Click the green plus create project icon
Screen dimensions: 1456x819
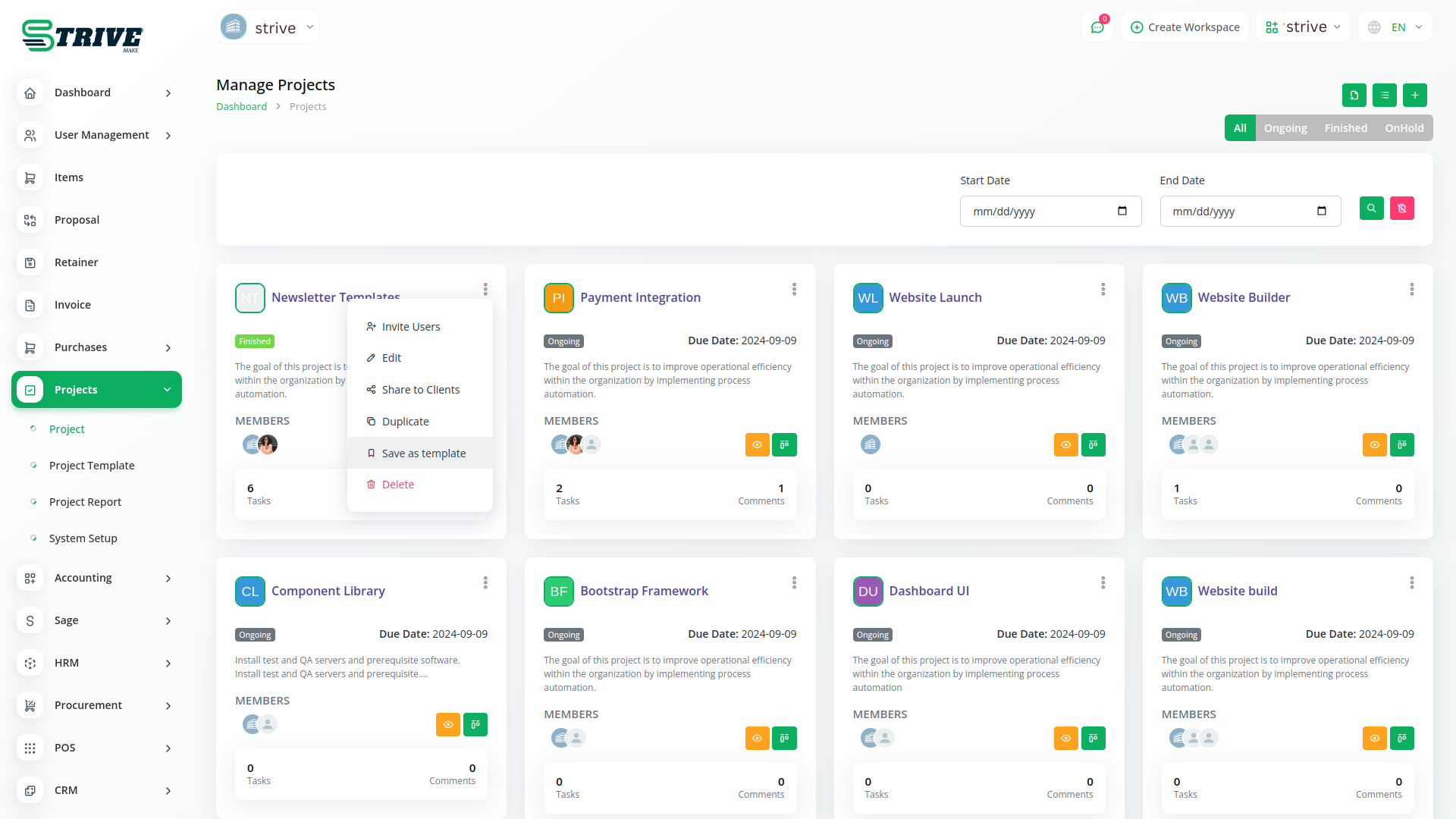(1414, 96)
